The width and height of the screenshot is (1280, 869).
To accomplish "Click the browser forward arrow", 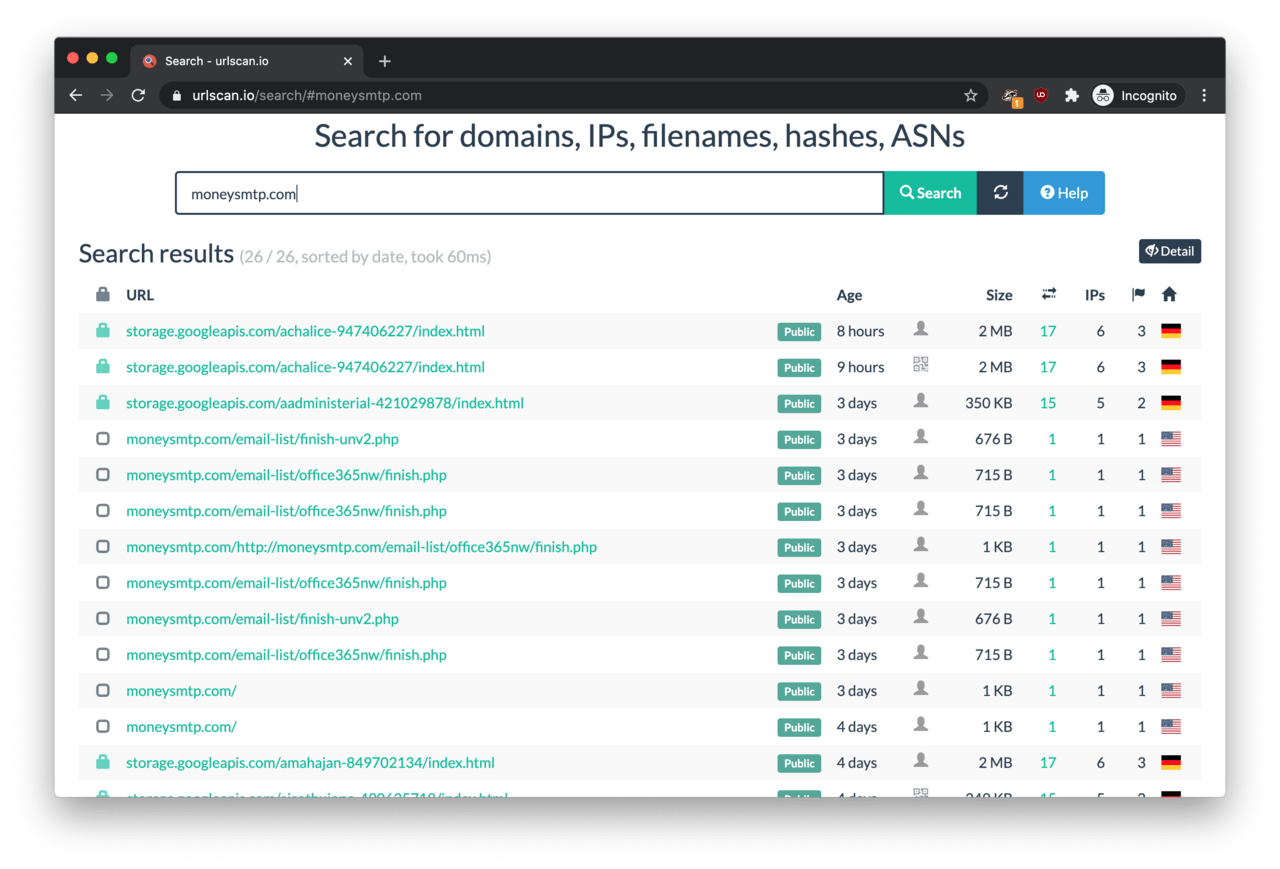I will (107, 95).
